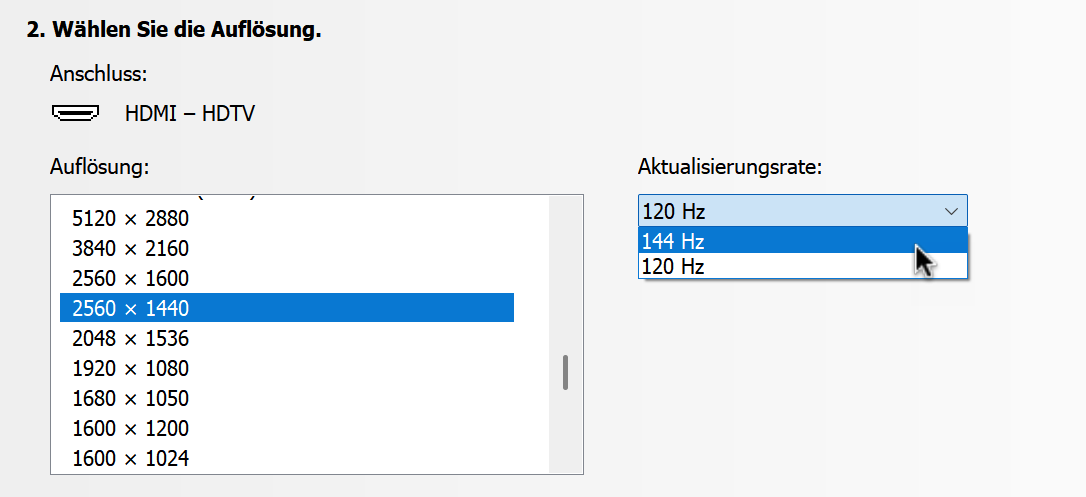Click the resolution list scrollbar thumb
The image size is (1086, 497).
click(x=566, y=372)
